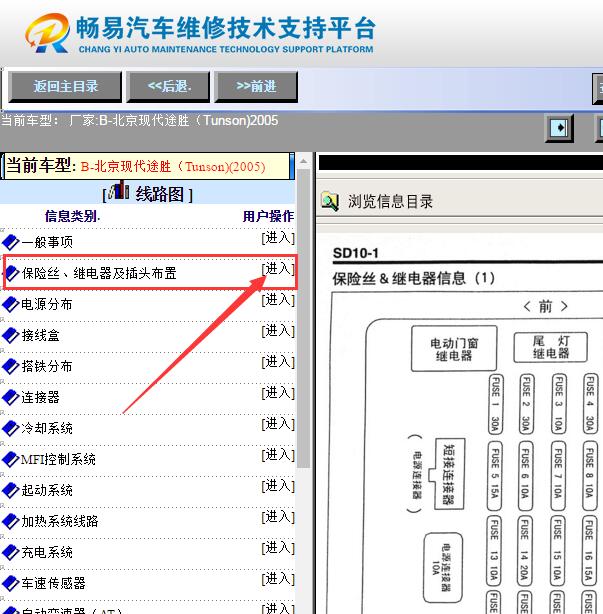Screen dimensions: 603x614
Task: Click the 返回主目录 button
Action: [65, 87]
